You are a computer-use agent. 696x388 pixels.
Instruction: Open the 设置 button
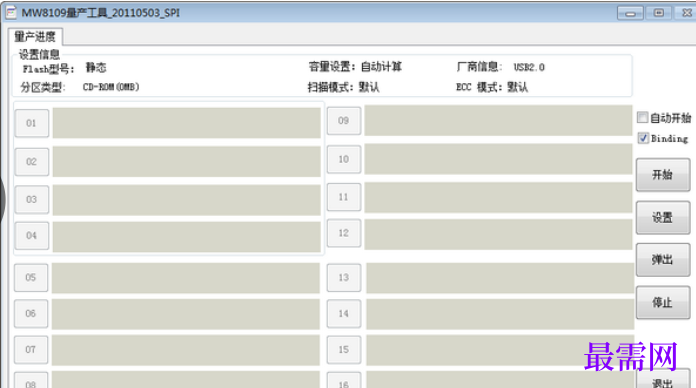[663, 218]
